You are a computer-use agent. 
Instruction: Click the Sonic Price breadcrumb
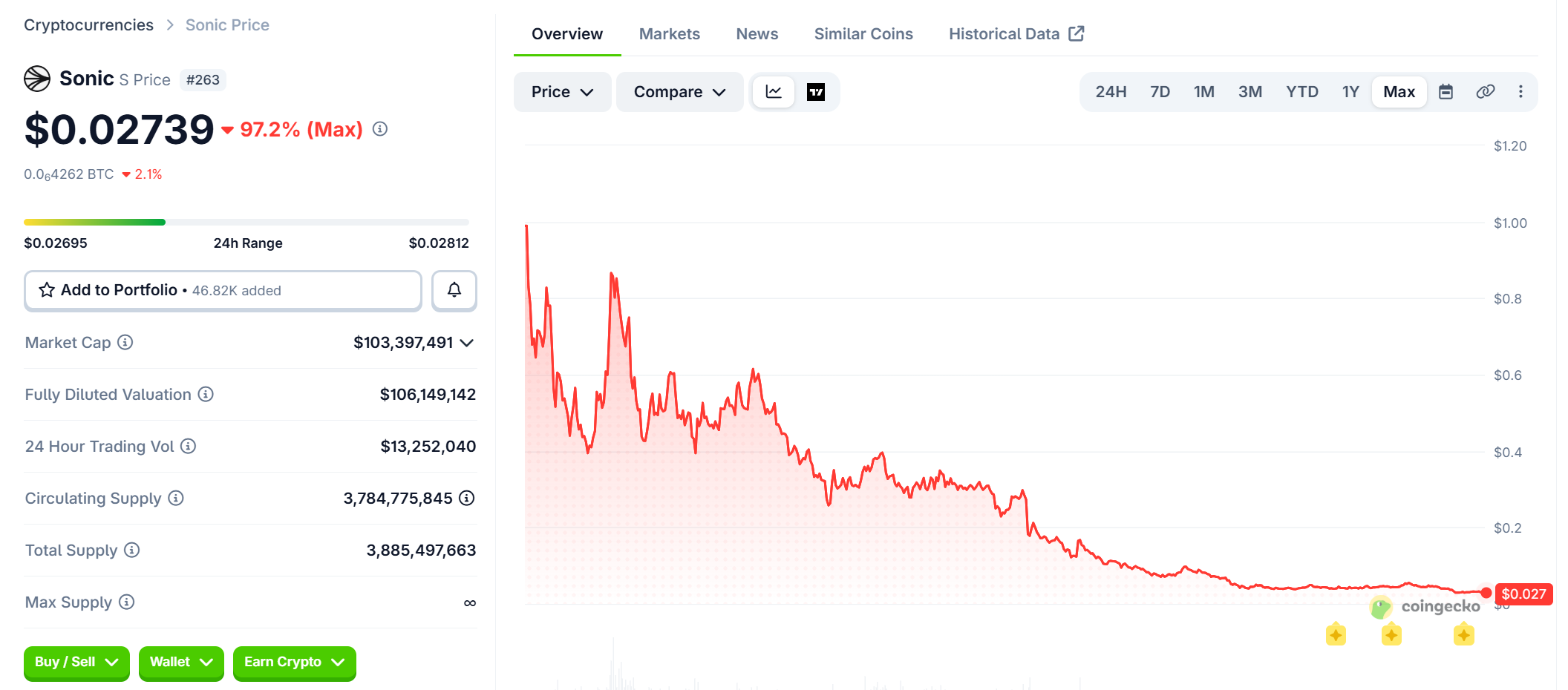click(x=227, y=25)
